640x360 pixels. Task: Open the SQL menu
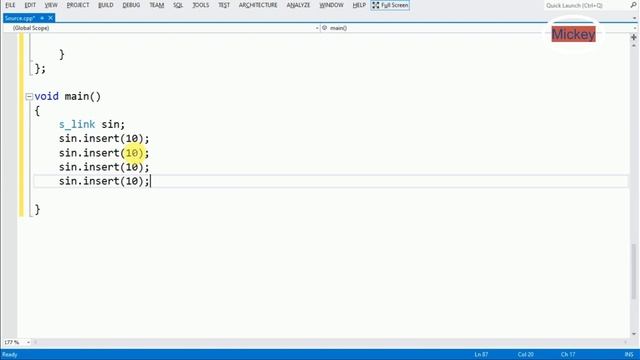click(178, 5)
